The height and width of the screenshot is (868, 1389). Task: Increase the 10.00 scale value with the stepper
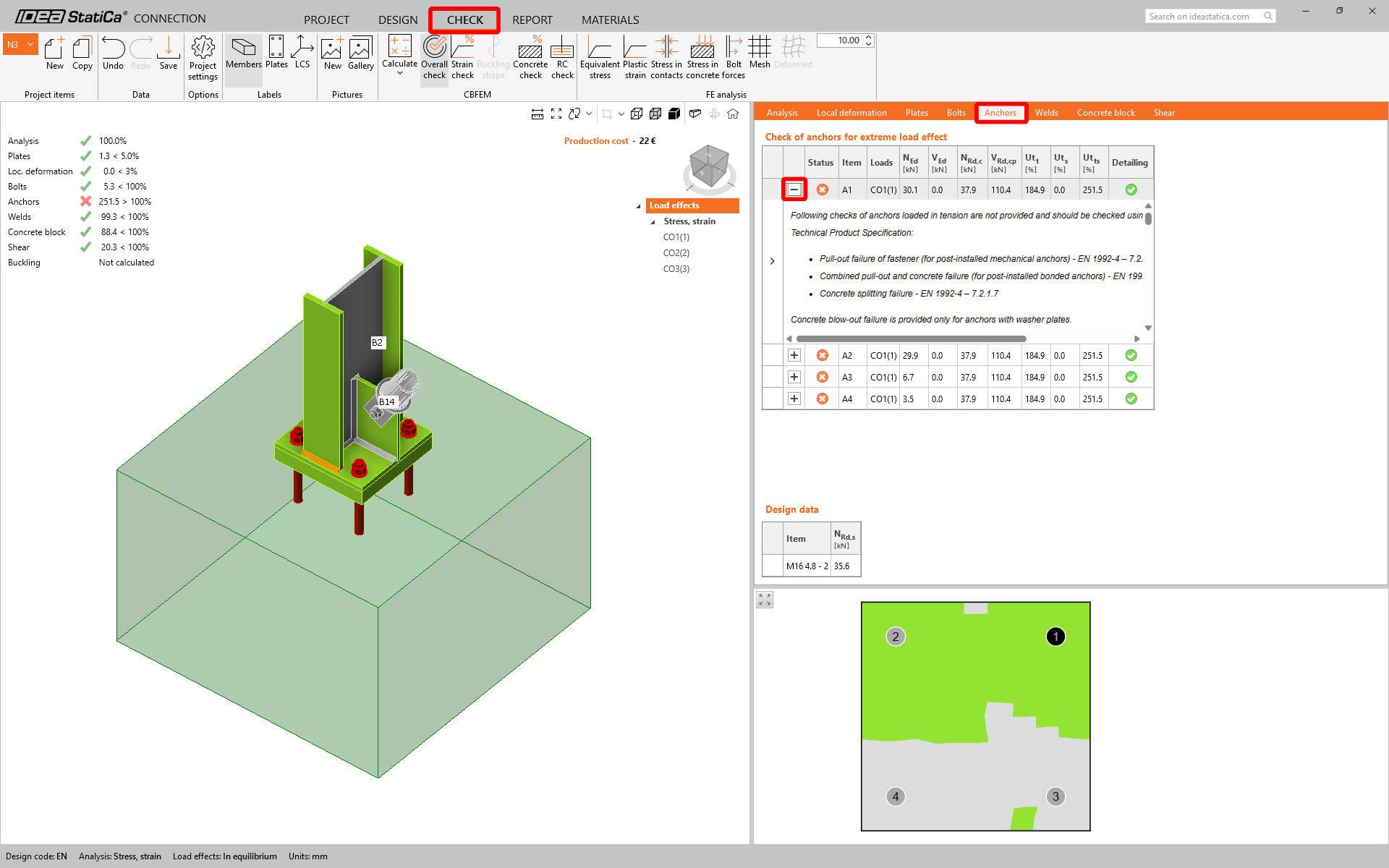click(x=867, y=37)
